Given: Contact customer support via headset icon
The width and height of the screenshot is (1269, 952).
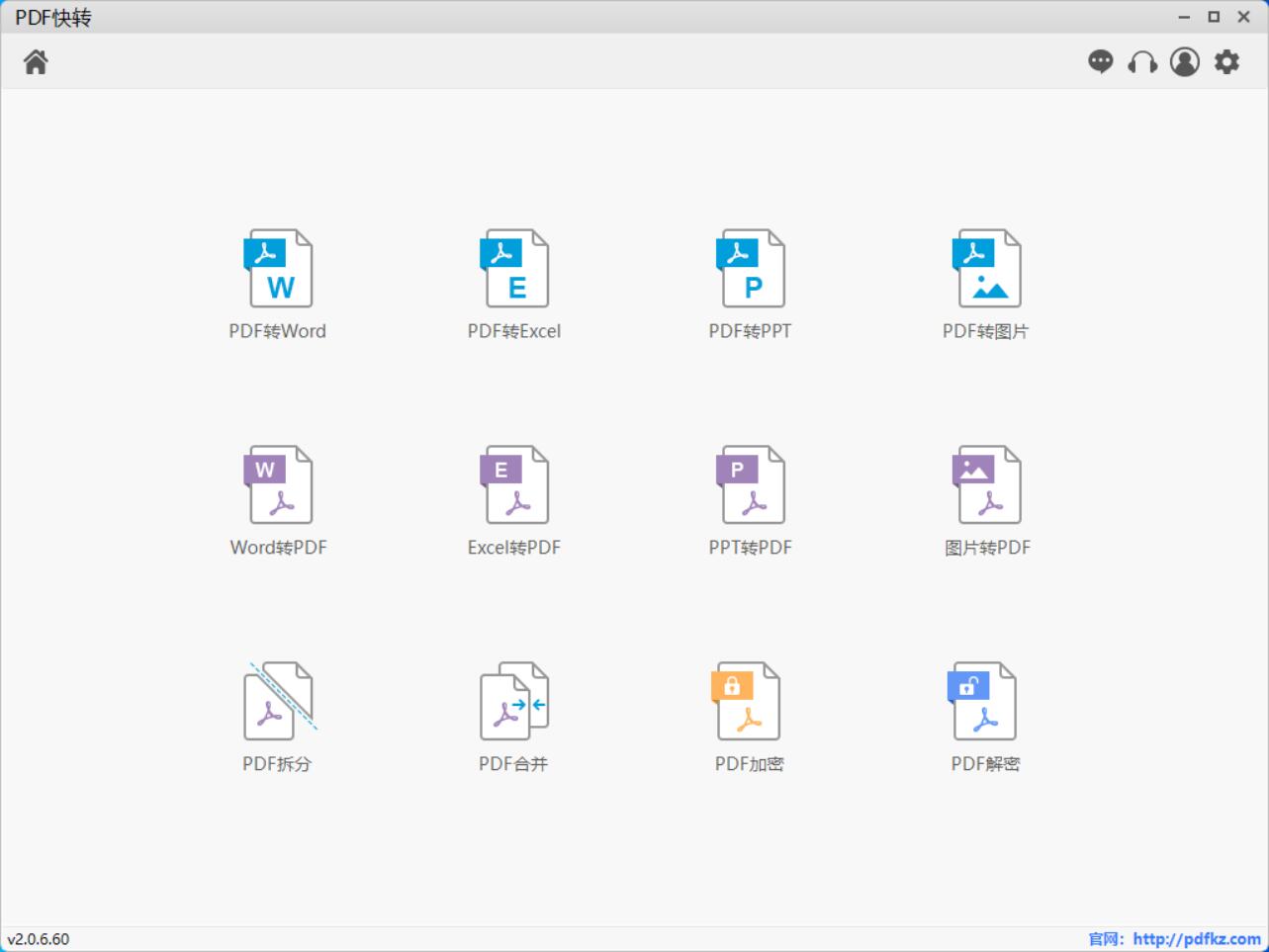Looking at the screenshot, I should click(1142, 62).
